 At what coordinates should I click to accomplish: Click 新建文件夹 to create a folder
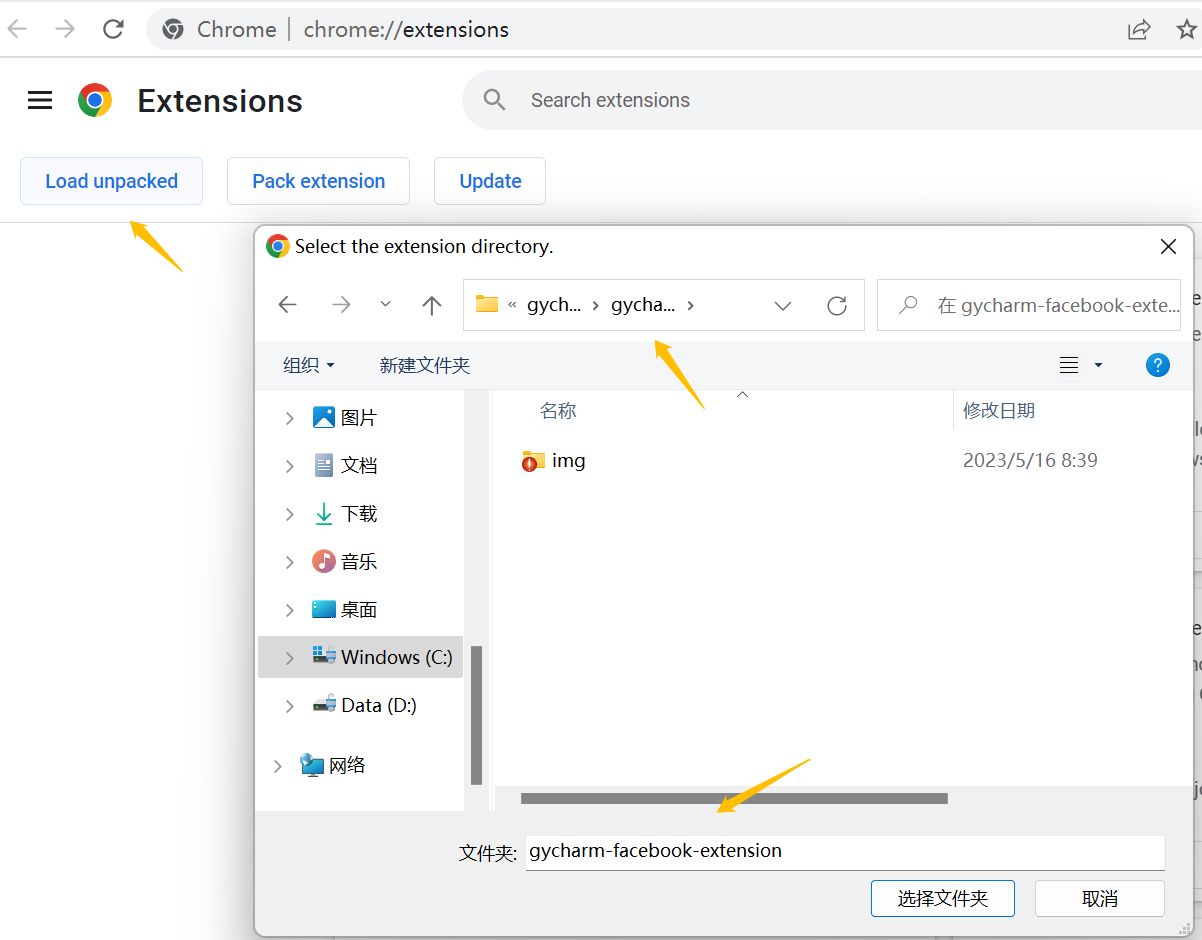click(x=425, y=365)
